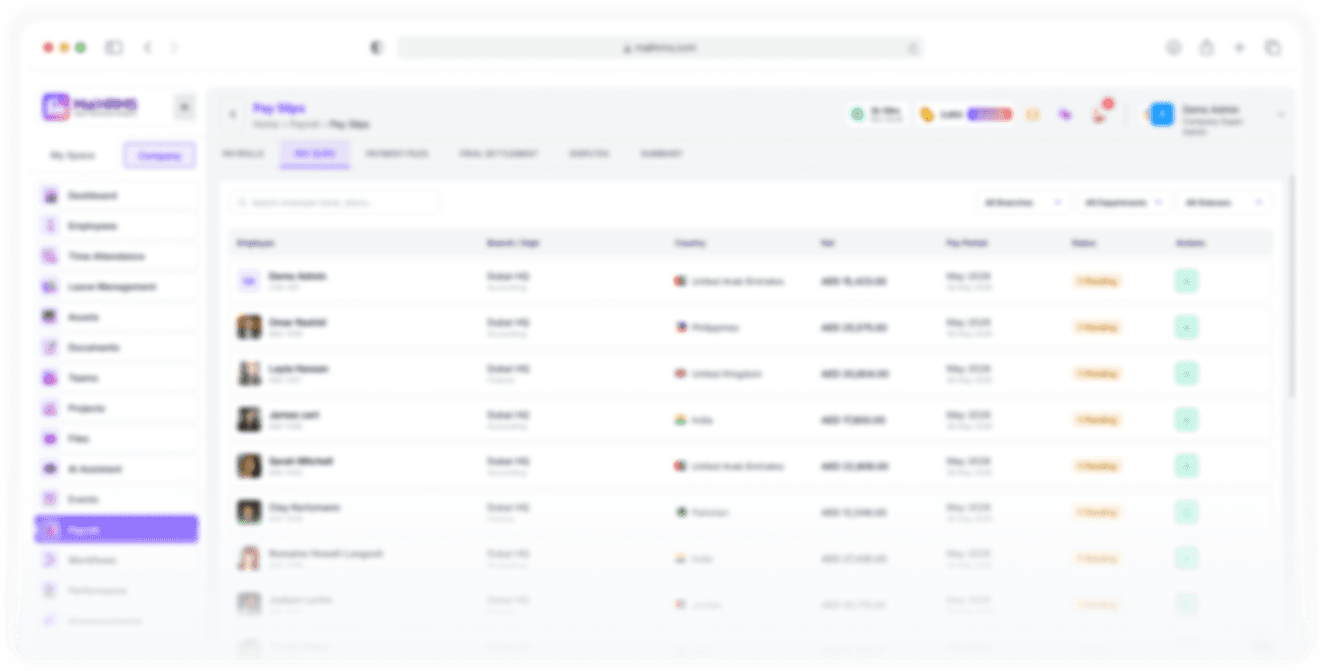Image resolution: width=1323 pixels, height=671 pixels.
Task: Open Performance in the sidebar
Action: (x=116, y=591)
